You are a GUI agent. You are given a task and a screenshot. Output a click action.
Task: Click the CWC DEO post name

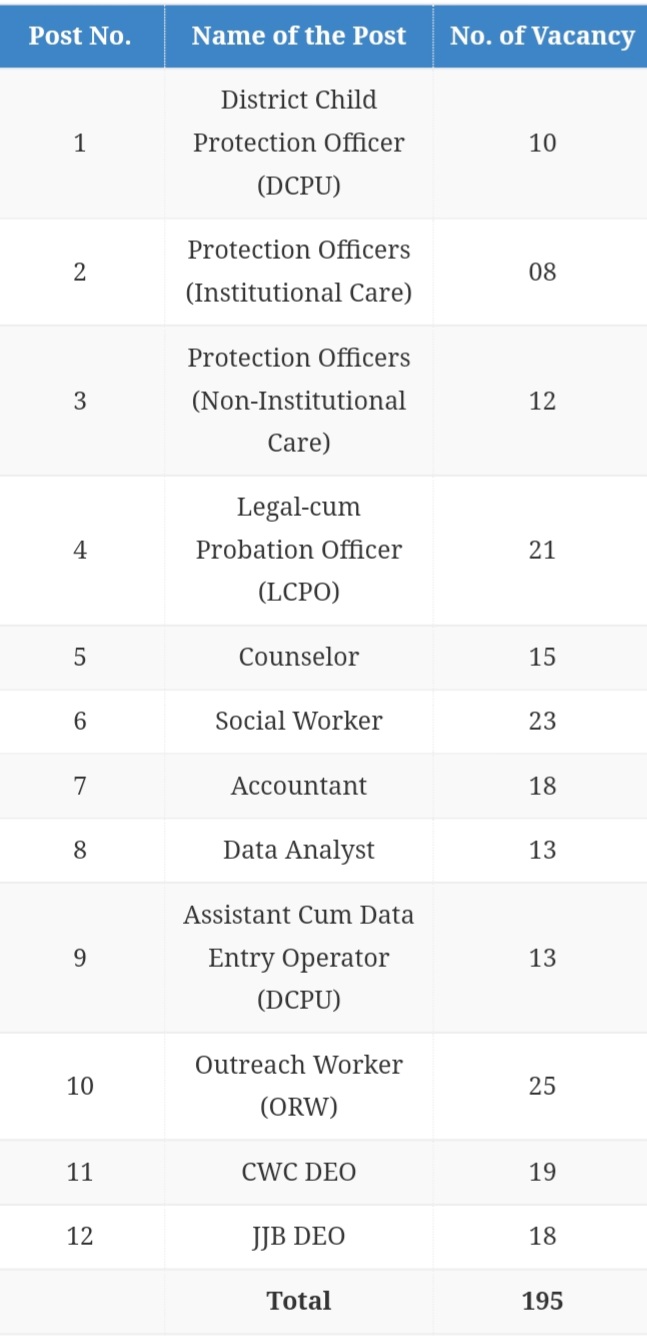[x=298, y=1172]
